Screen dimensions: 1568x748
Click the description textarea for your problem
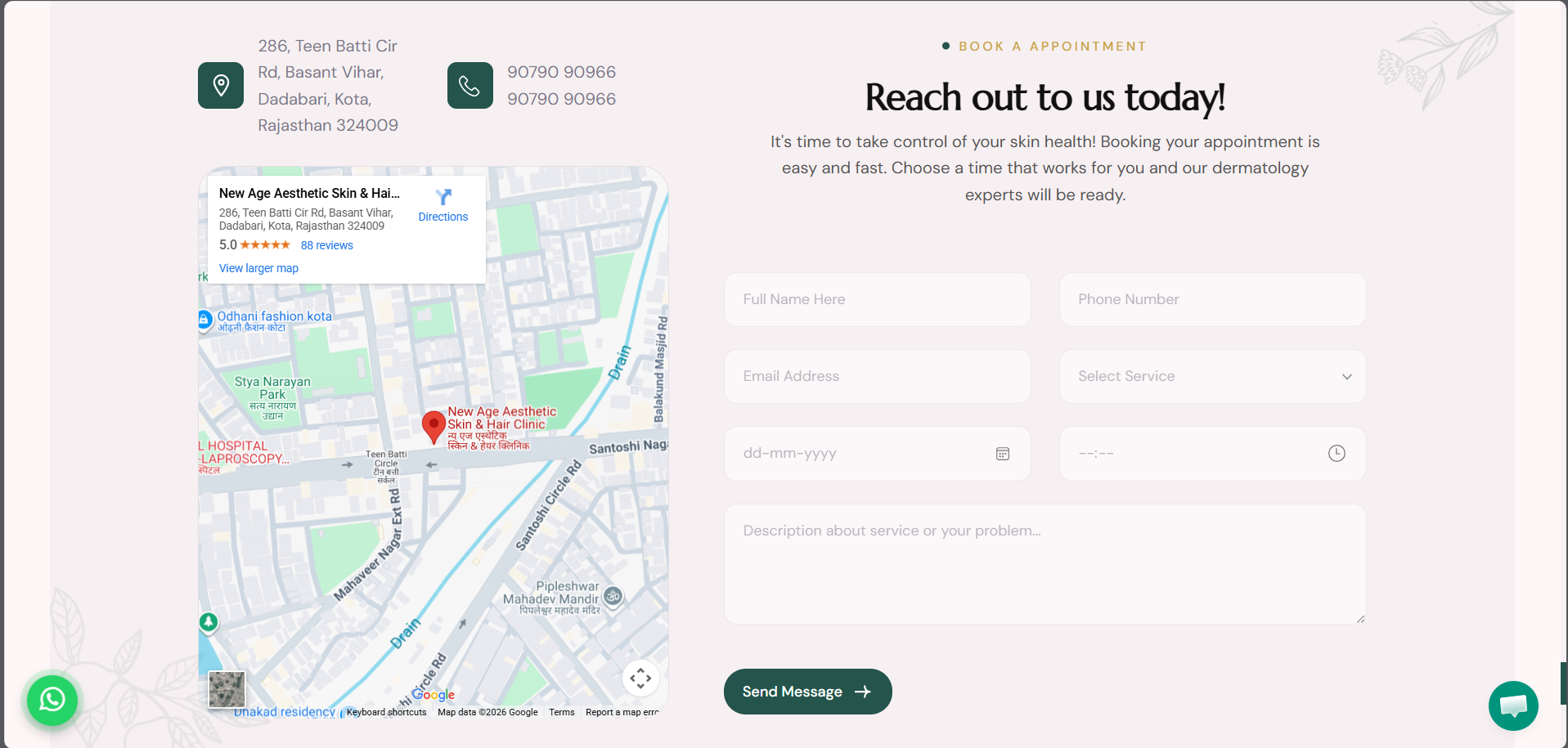point(1045,564)
